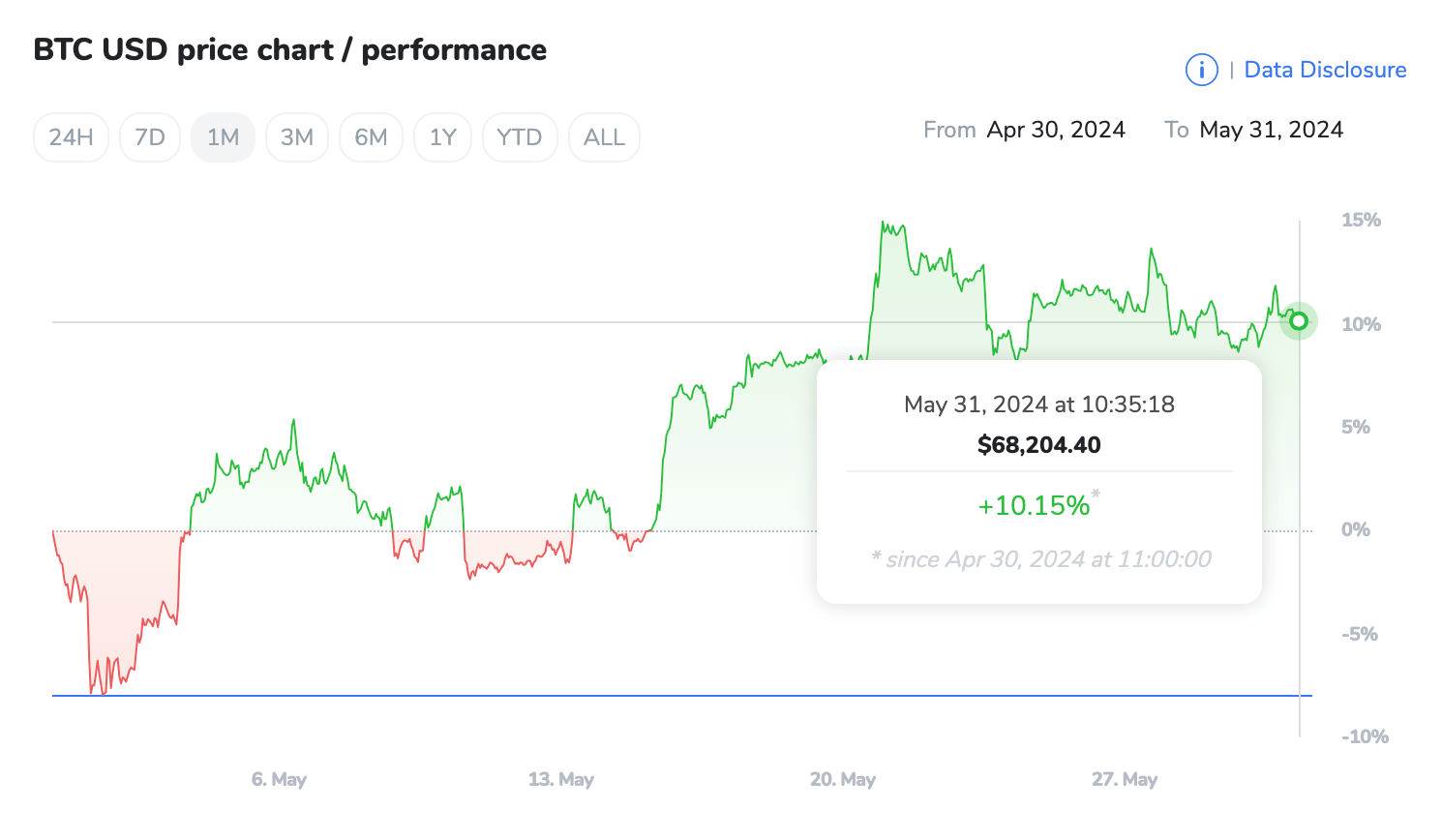Show YTD performance range

pyautogui.click(x=520, y=137)
